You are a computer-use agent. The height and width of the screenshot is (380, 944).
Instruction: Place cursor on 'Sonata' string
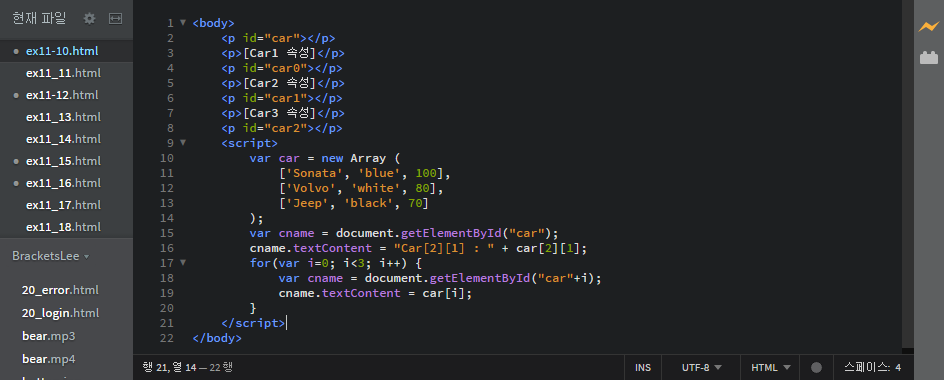[313, 173]
